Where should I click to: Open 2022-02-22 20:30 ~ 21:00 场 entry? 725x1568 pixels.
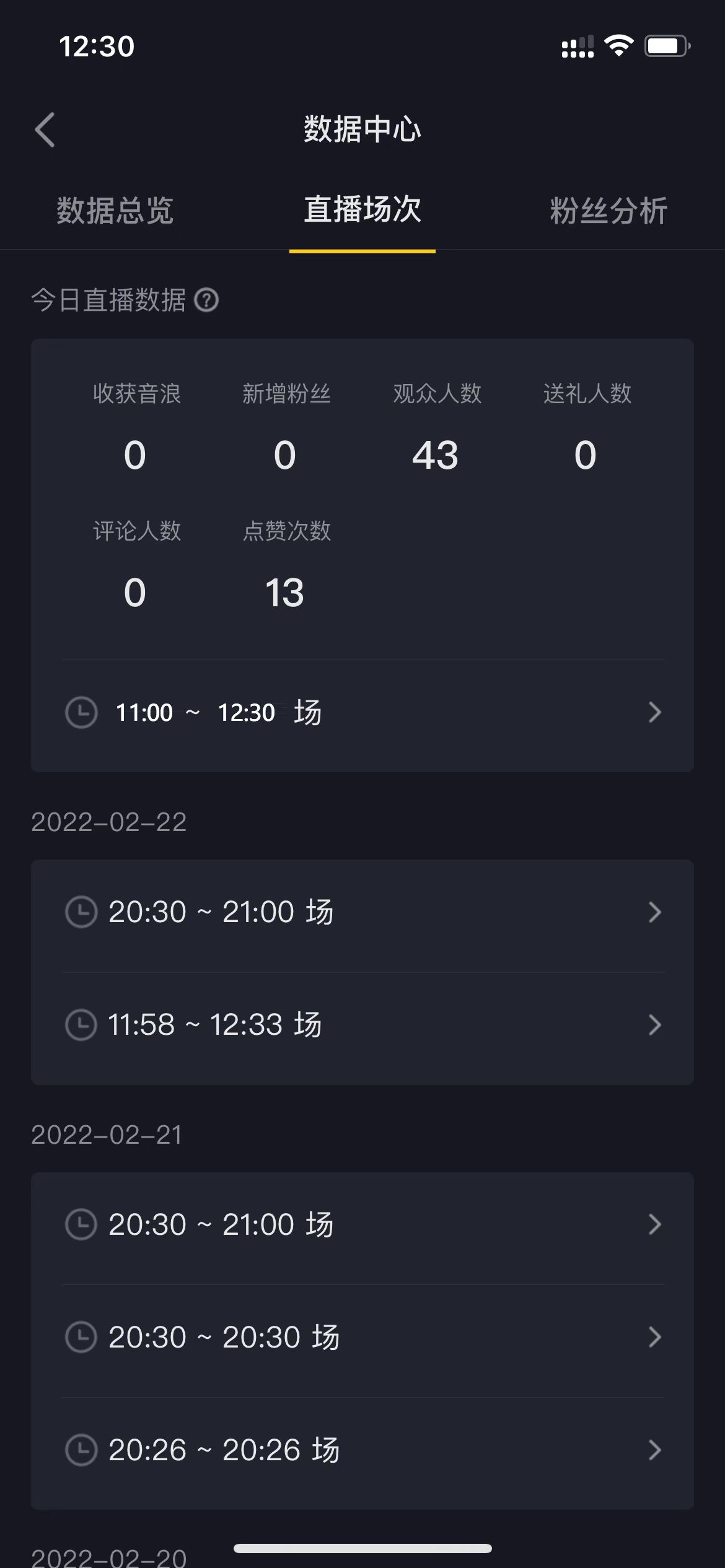pyautogui.click(x=221, y=912)
